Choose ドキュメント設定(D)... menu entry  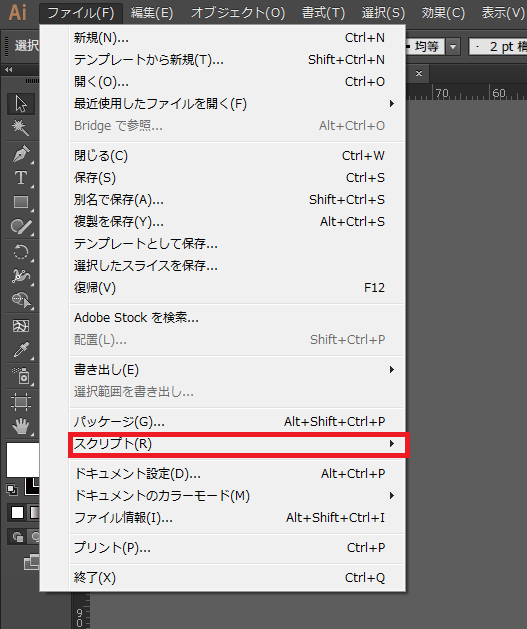click(x=238, y=474)
